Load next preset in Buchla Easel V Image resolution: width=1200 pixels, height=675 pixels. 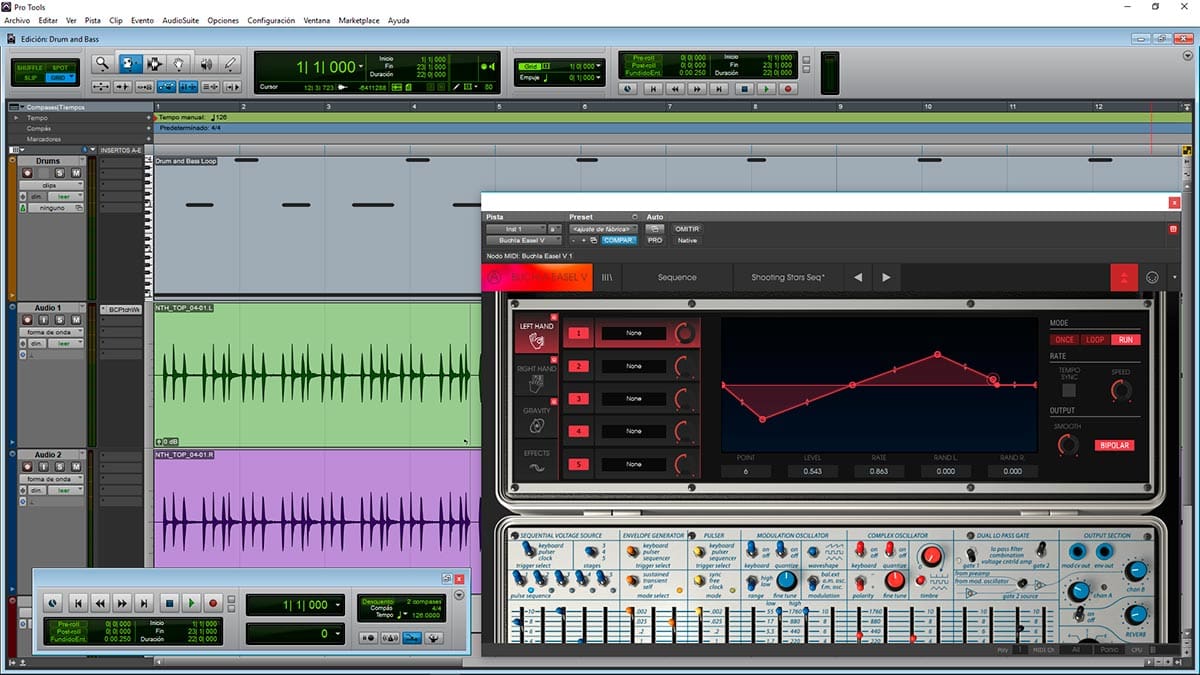click(x=886, y=277)
